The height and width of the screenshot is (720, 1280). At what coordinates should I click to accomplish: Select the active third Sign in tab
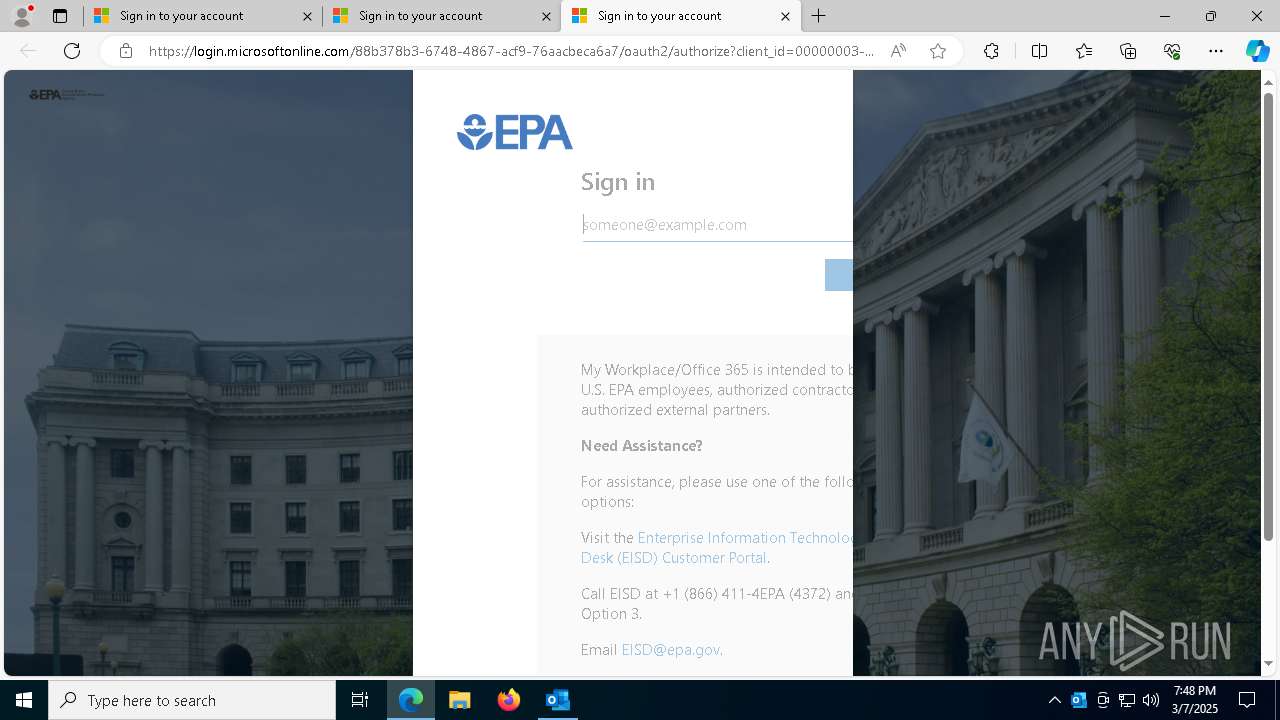680,16
